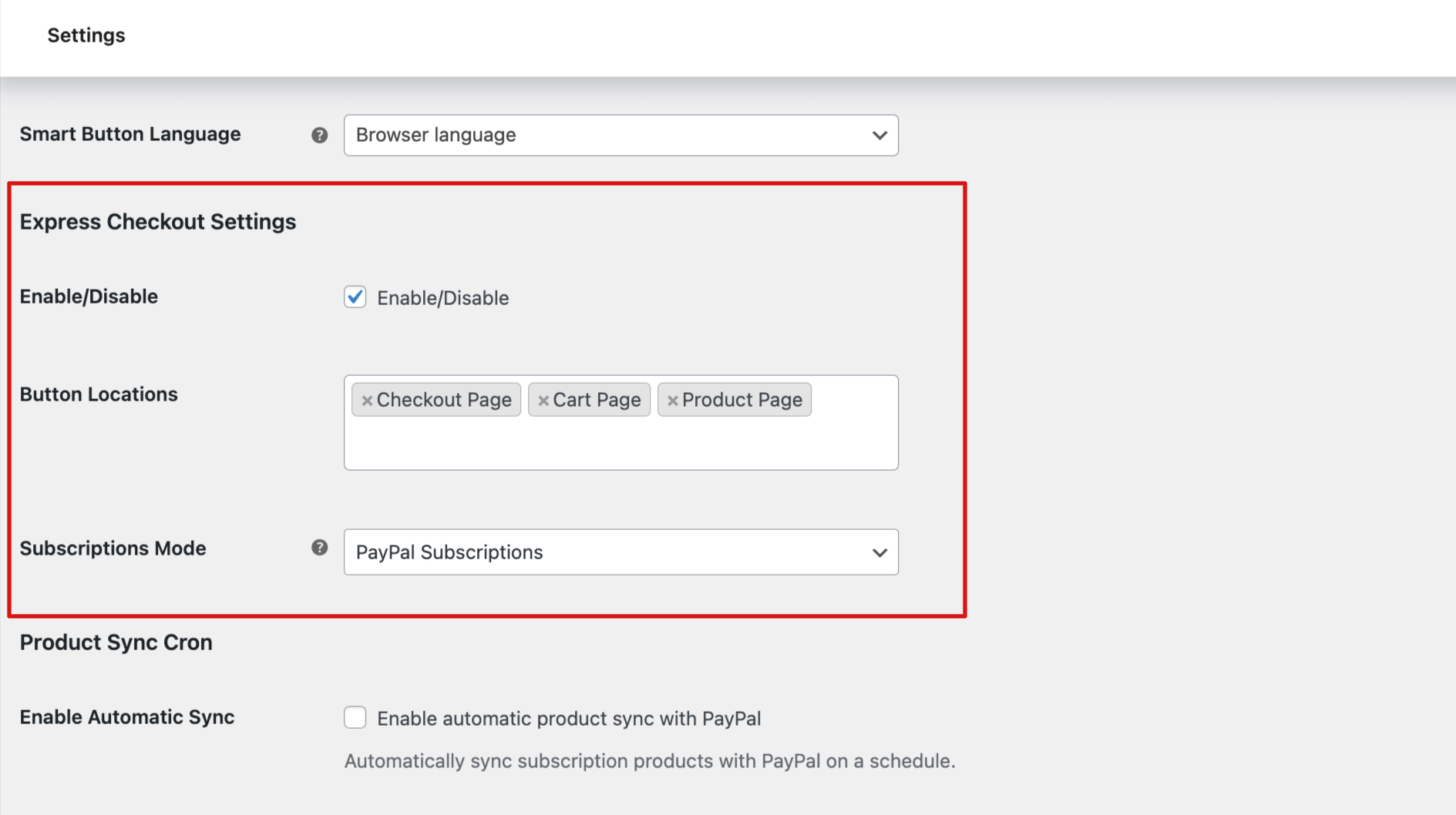Click the automatic sync schedule description text
Viewport: 1456px width, 815px height.
(648, 760)
